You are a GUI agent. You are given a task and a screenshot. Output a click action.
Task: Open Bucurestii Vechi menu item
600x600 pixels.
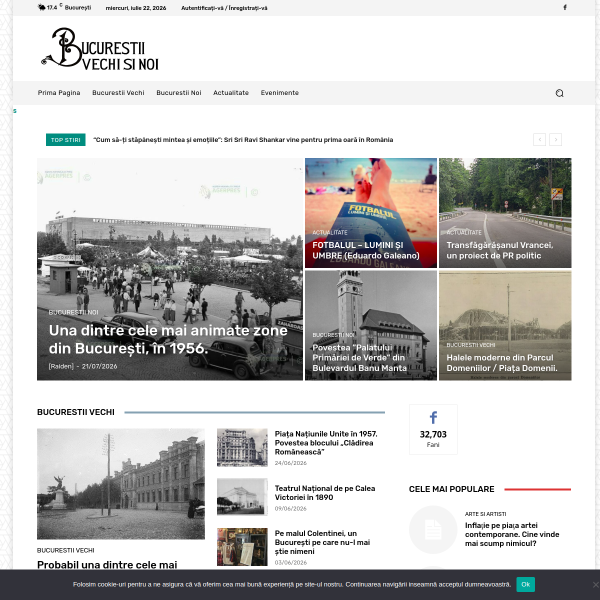pyautogui.click(x=118, y=93)
